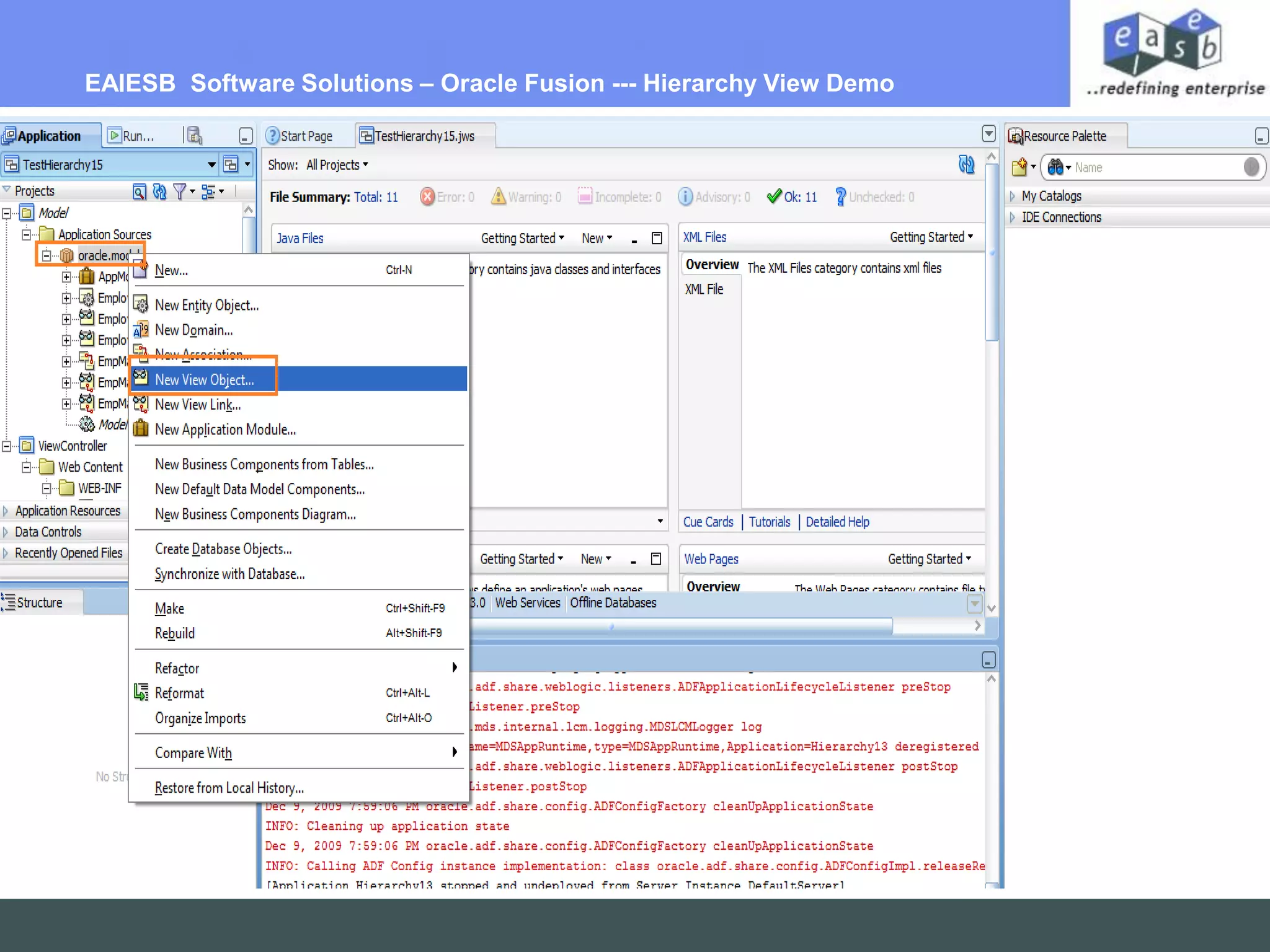Open Getting Started dropdown in Java Files
The image size is (1270, 952).
[x=523, y=238]
